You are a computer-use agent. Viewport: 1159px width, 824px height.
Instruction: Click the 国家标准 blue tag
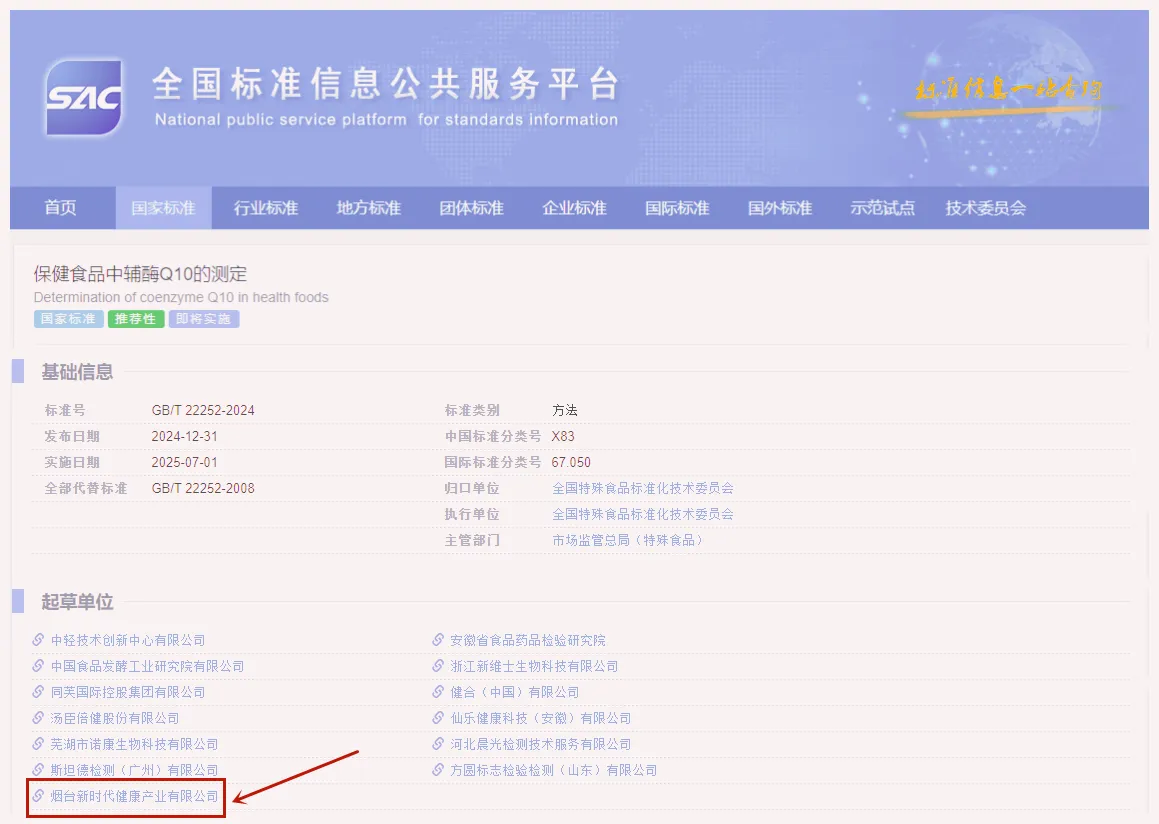coord(68,319)
